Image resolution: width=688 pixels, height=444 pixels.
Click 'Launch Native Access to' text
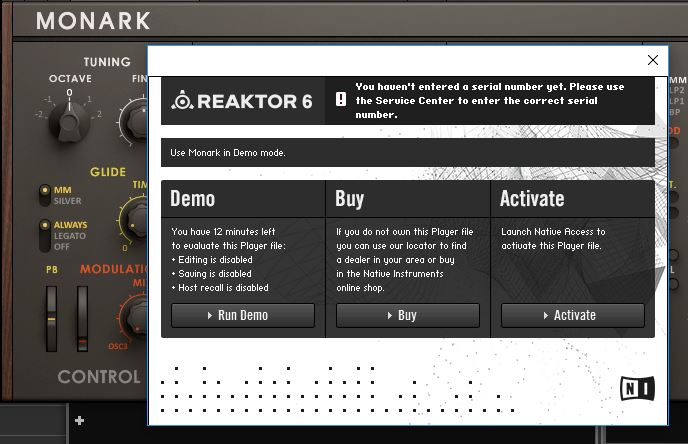point(553,232)
